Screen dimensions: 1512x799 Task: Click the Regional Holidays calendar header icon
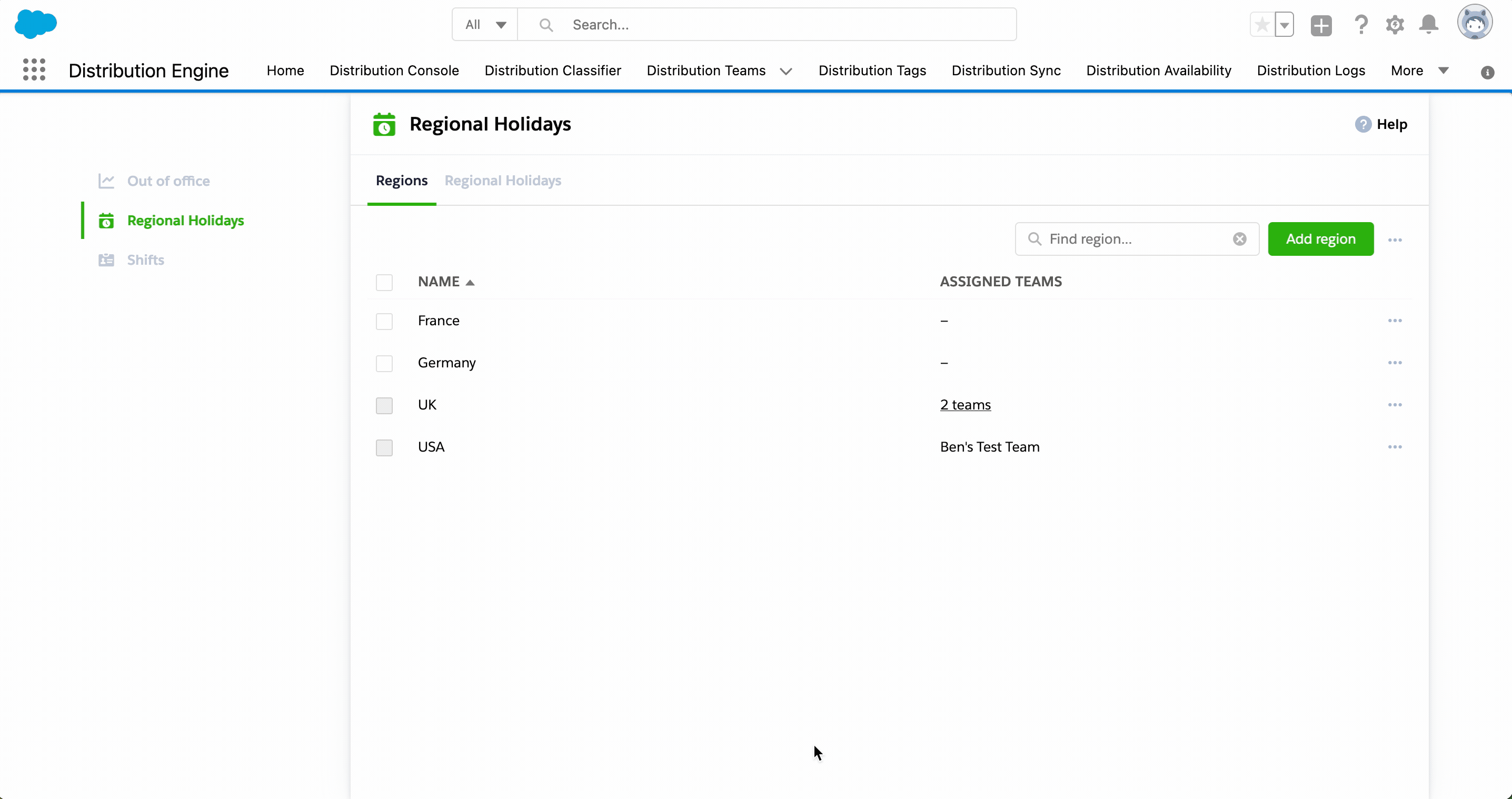(384, 124)
